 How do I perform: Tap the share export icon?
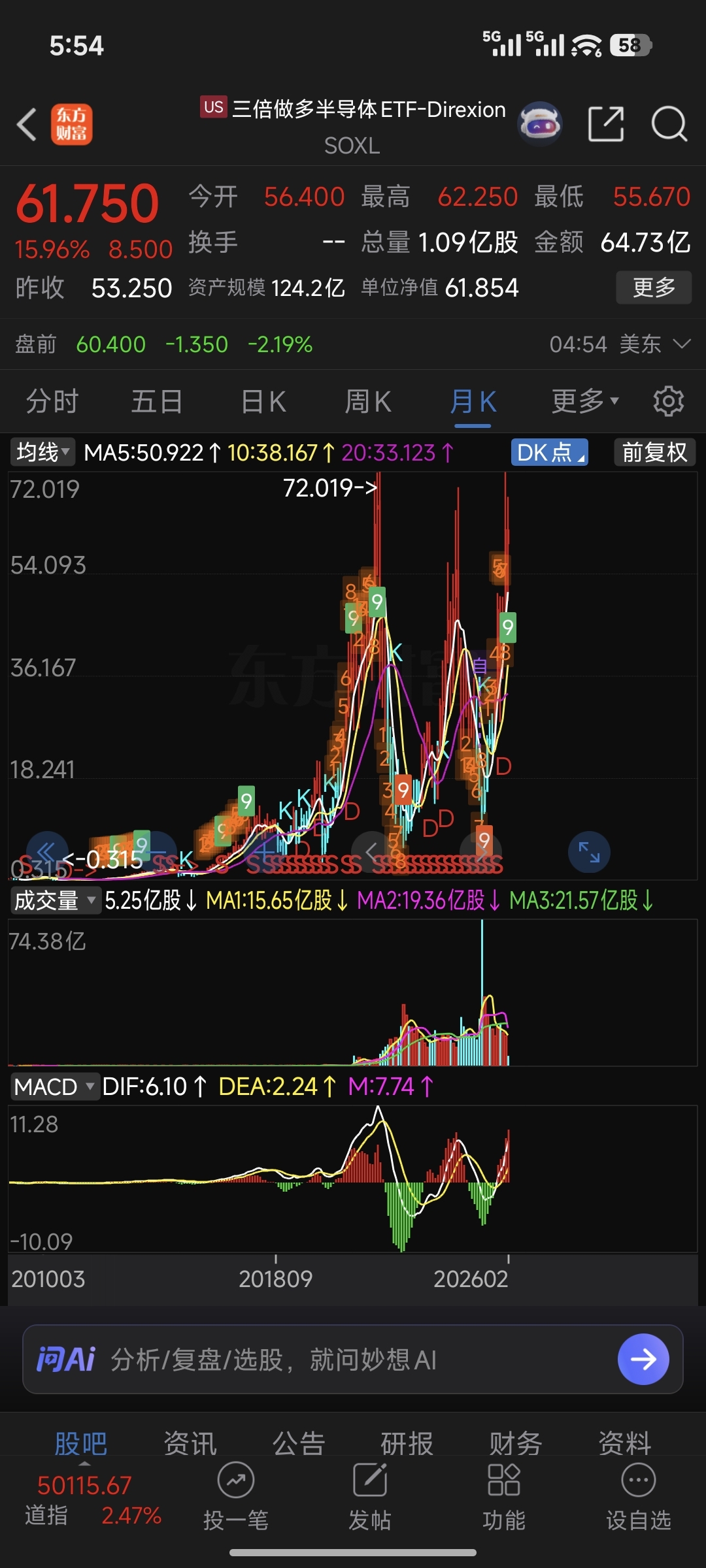tap(606, 123)
